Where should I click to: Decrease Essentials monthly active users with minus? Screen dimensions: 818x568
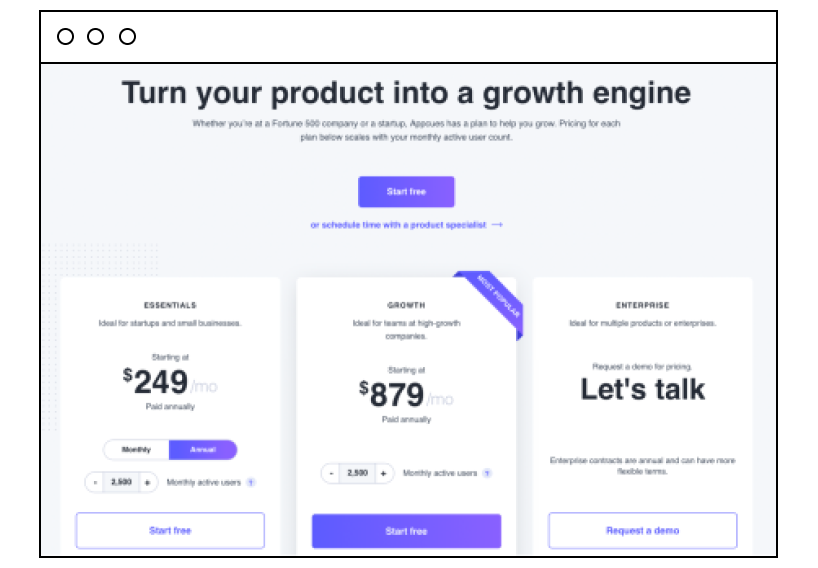point(94,482)
